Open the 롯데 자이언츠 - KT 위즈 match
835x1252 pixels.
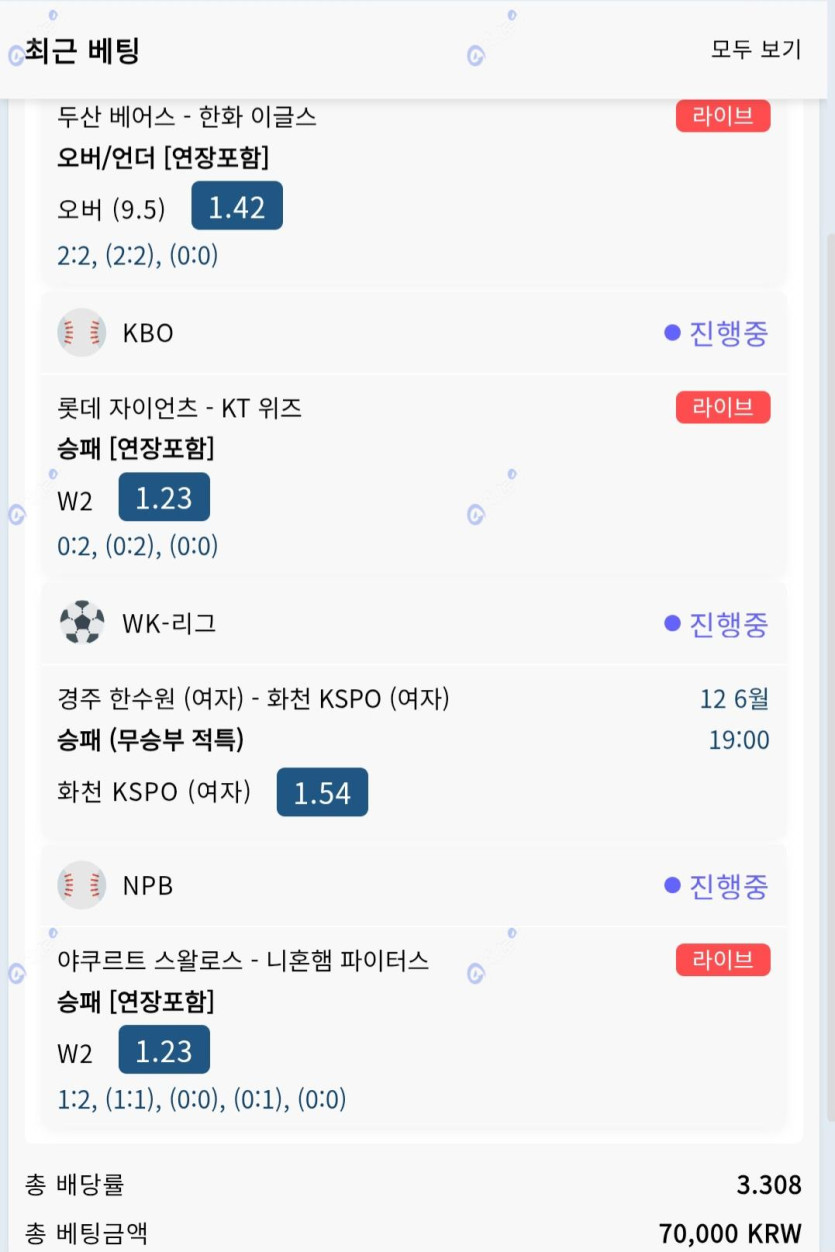(x=180, y=407)
